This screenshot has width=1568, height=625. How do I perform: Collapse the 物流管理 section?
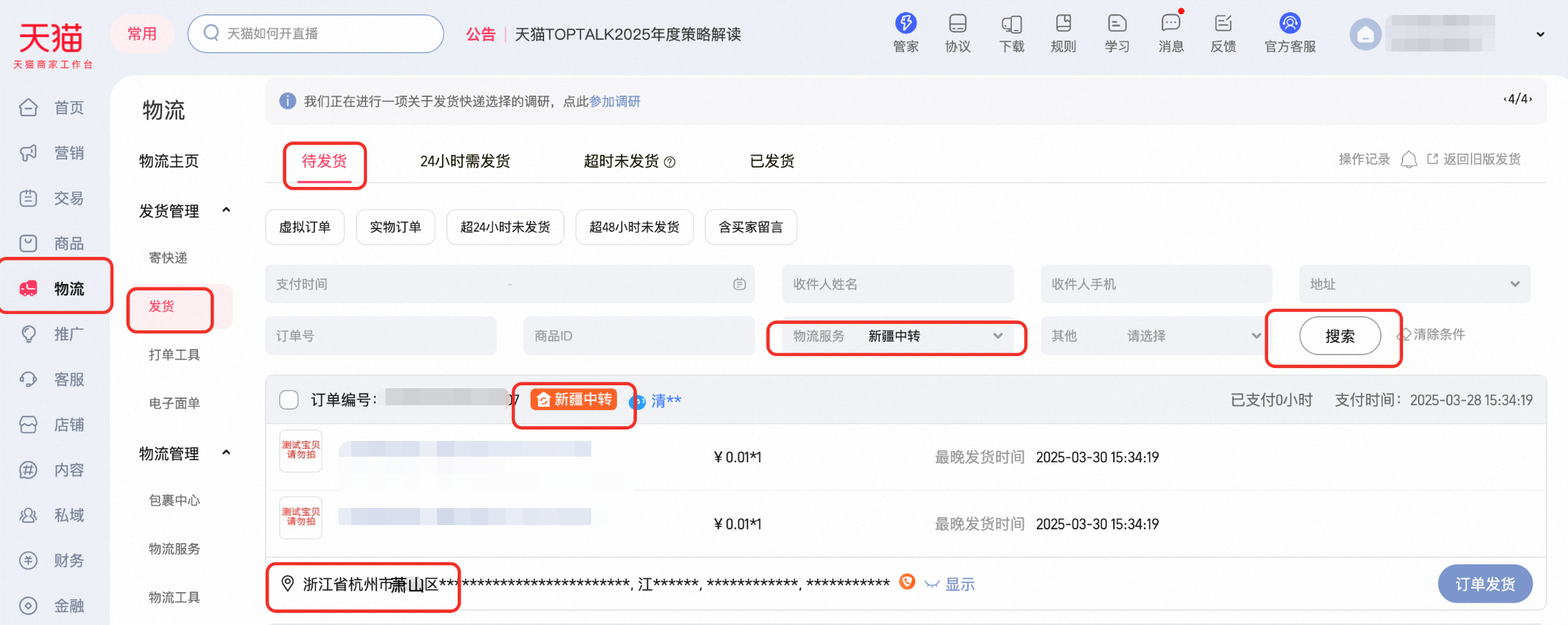tap(226, 452)
